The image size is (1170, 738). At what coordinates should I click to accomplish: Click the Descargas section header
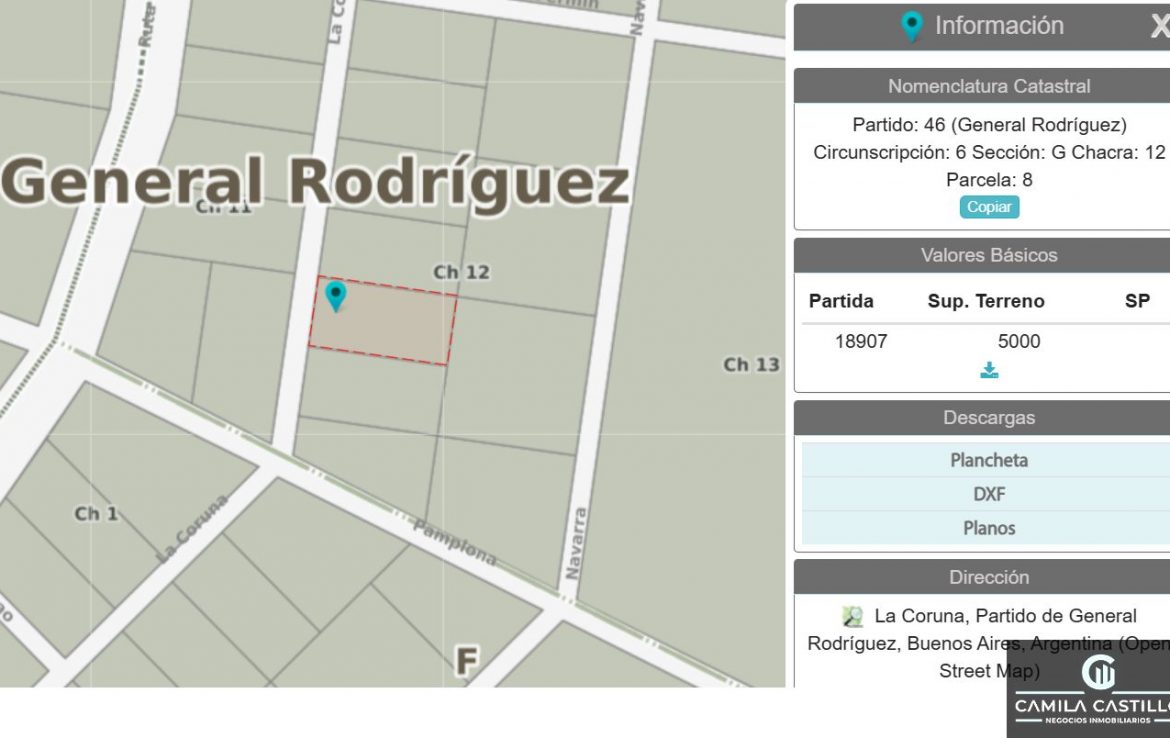(x=988, y=417)
